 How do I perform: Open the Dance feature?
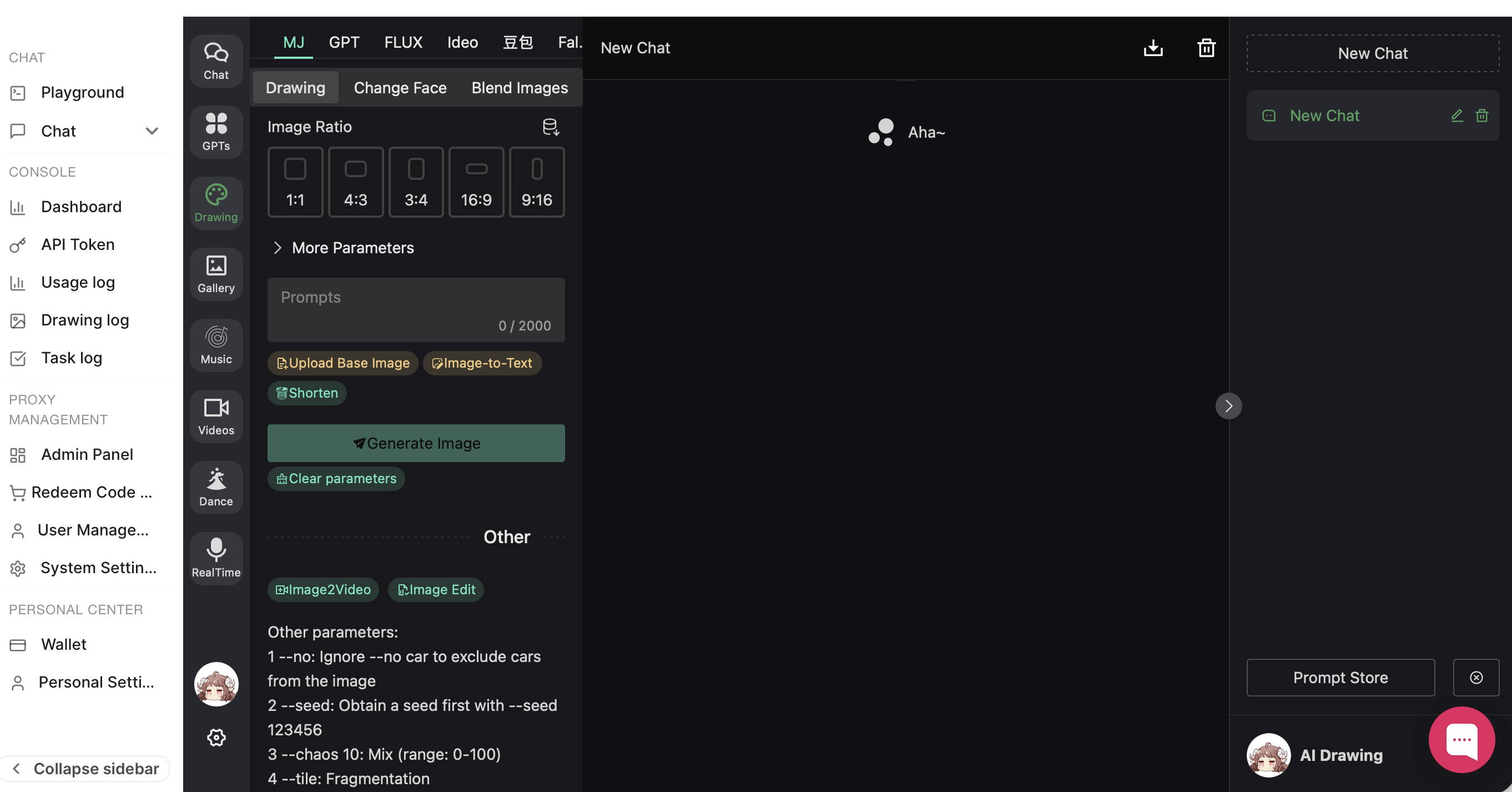click(216, 487)
